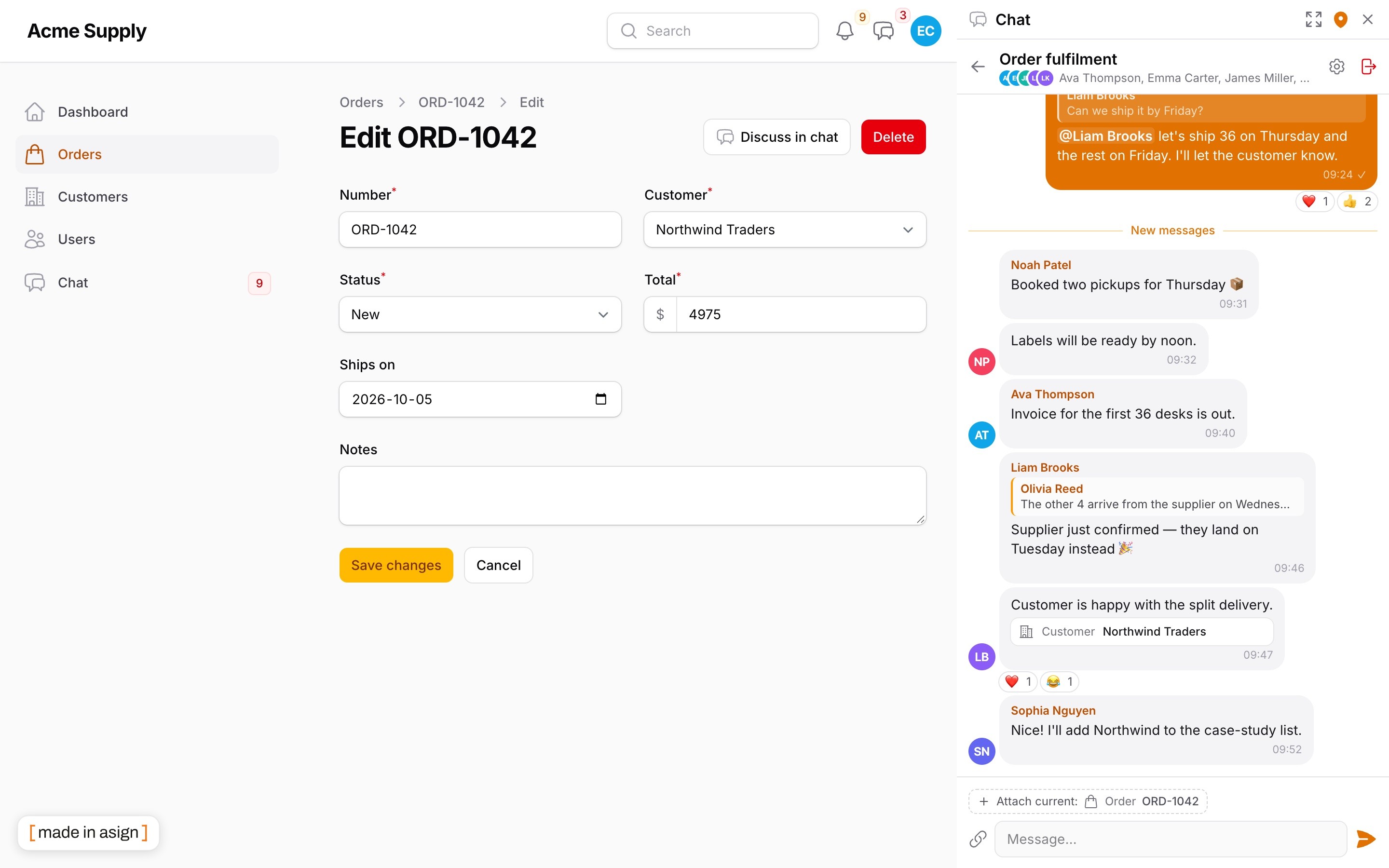Click the chat Message input
1389x868 pixels.
1171,839
